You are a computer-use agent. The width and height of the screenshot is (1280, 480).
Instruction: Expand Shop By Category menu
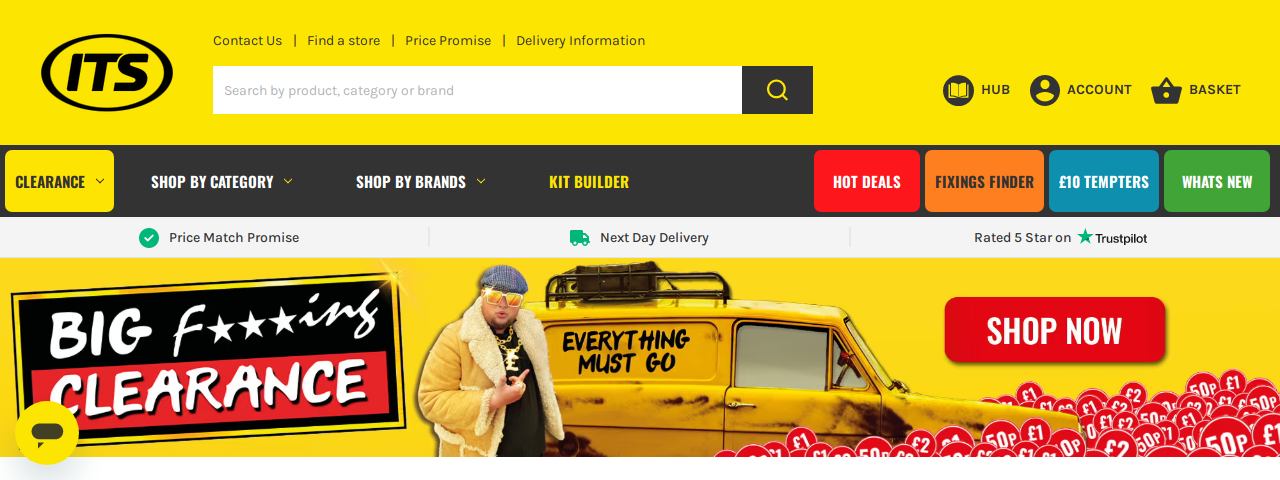(222, 182)
